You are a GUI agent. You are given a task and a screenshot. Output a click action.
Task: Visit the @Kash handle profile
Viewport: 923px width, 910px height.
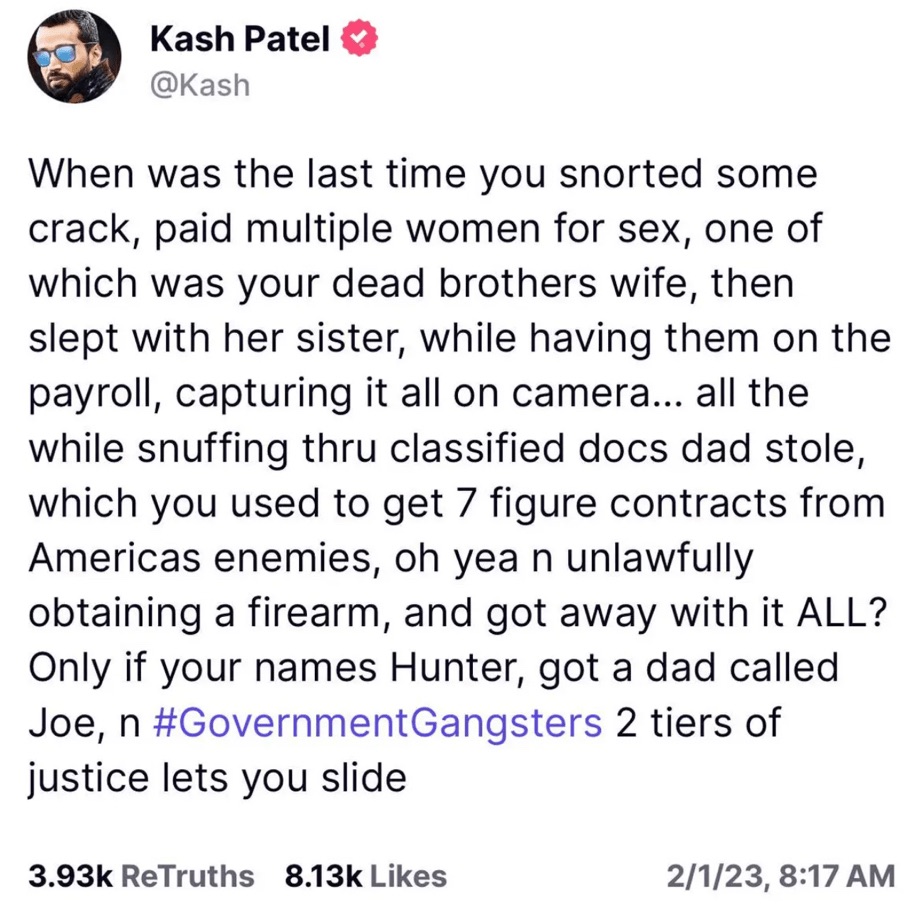tap(199, 85)
